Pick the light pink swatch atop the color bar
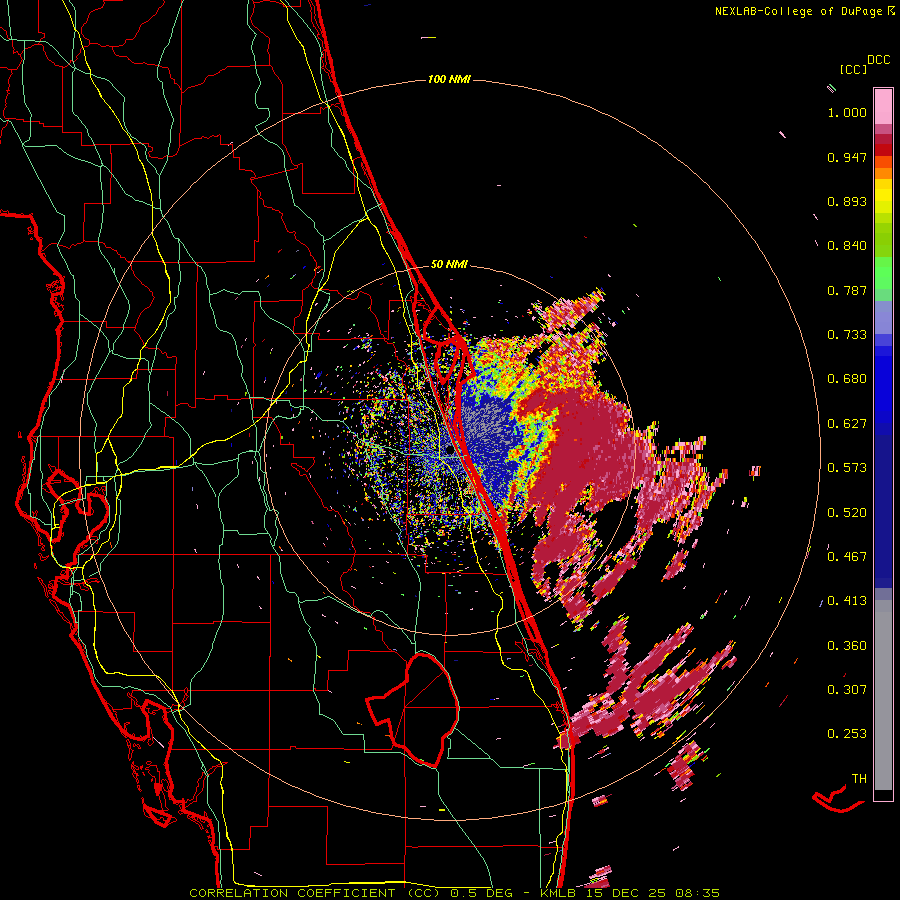This screenshot has width=900, height=900. pyautogui.click(x=883, y=106)
